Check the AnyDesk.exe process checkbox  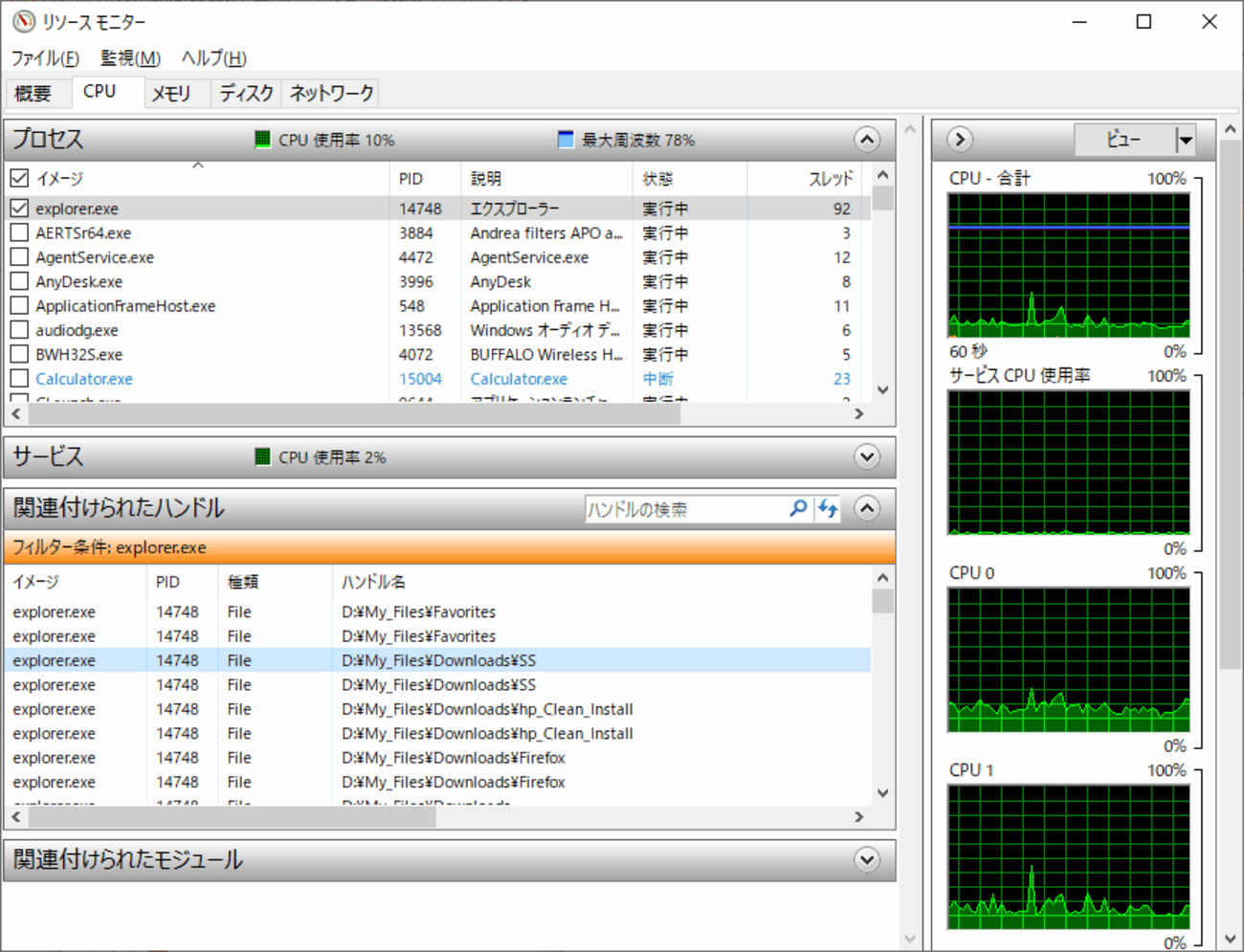pyautogui.click(x=19, y=281)
